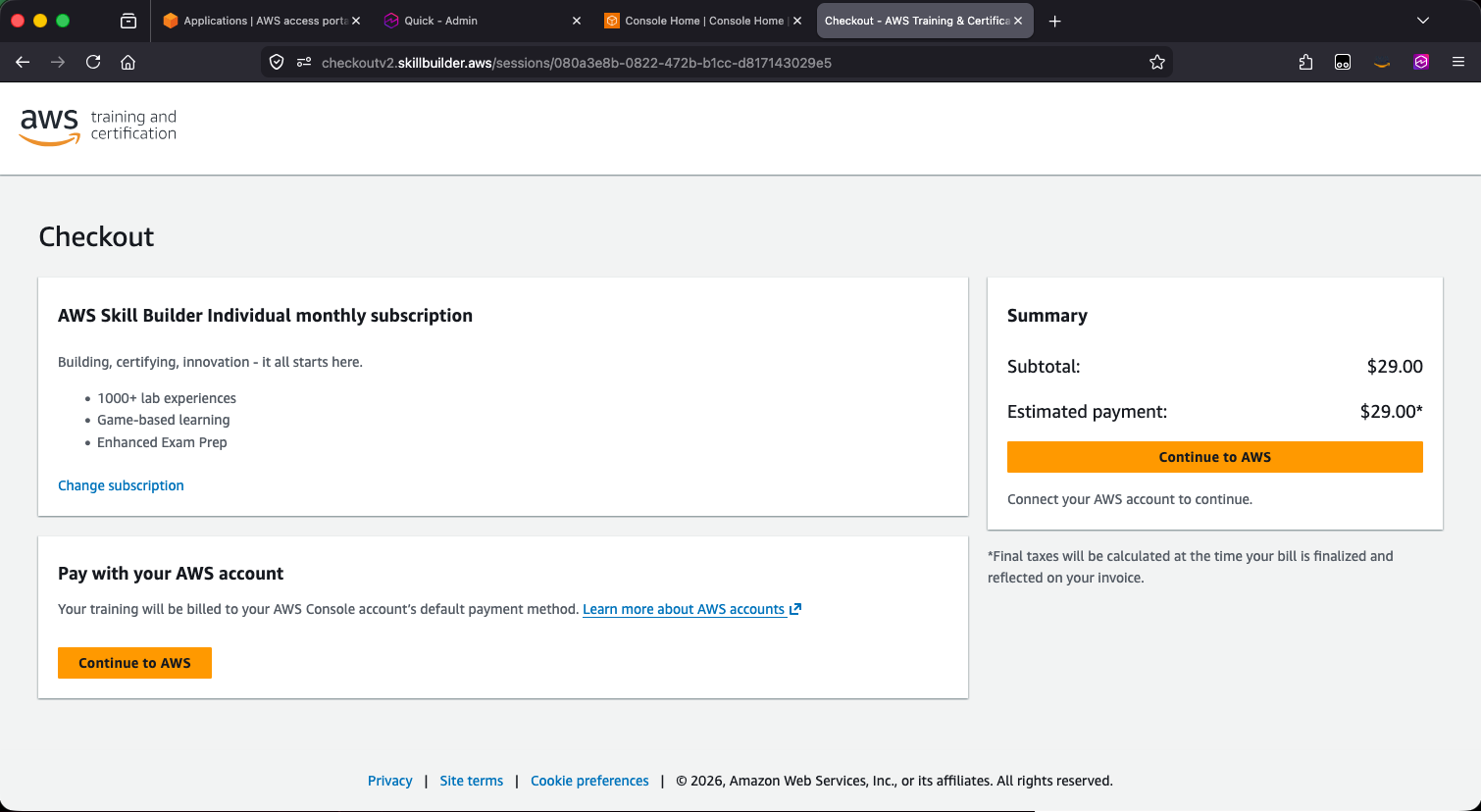Click the purple hexagon extension icon
This screenshot has width=1481, height=812.
click(x=1421, y=62)
